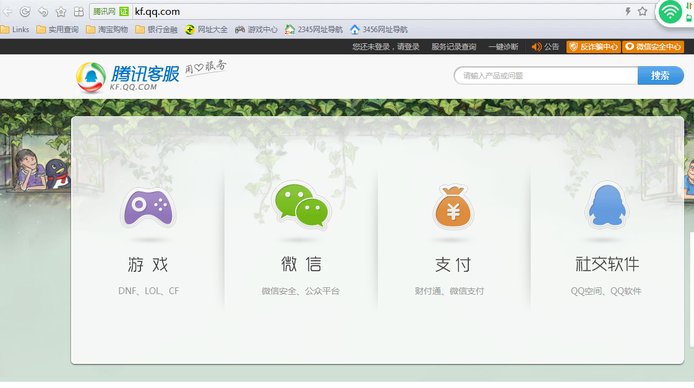Click the green 证 certificate badge
The image size is (694, 388).
(x=124, y=12)
